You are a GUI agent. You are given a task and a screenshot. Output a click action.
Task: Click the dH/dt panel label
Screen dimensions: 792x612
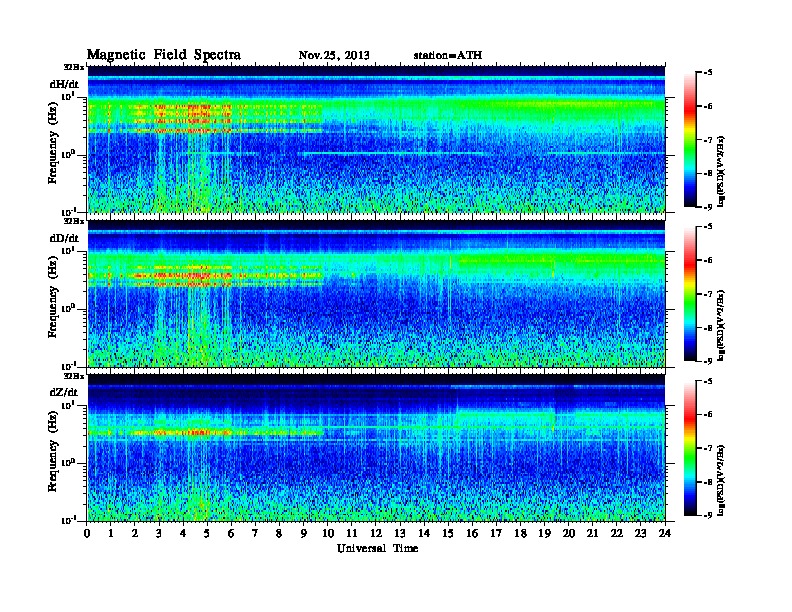pyautogui.click(x=64, y=84)
